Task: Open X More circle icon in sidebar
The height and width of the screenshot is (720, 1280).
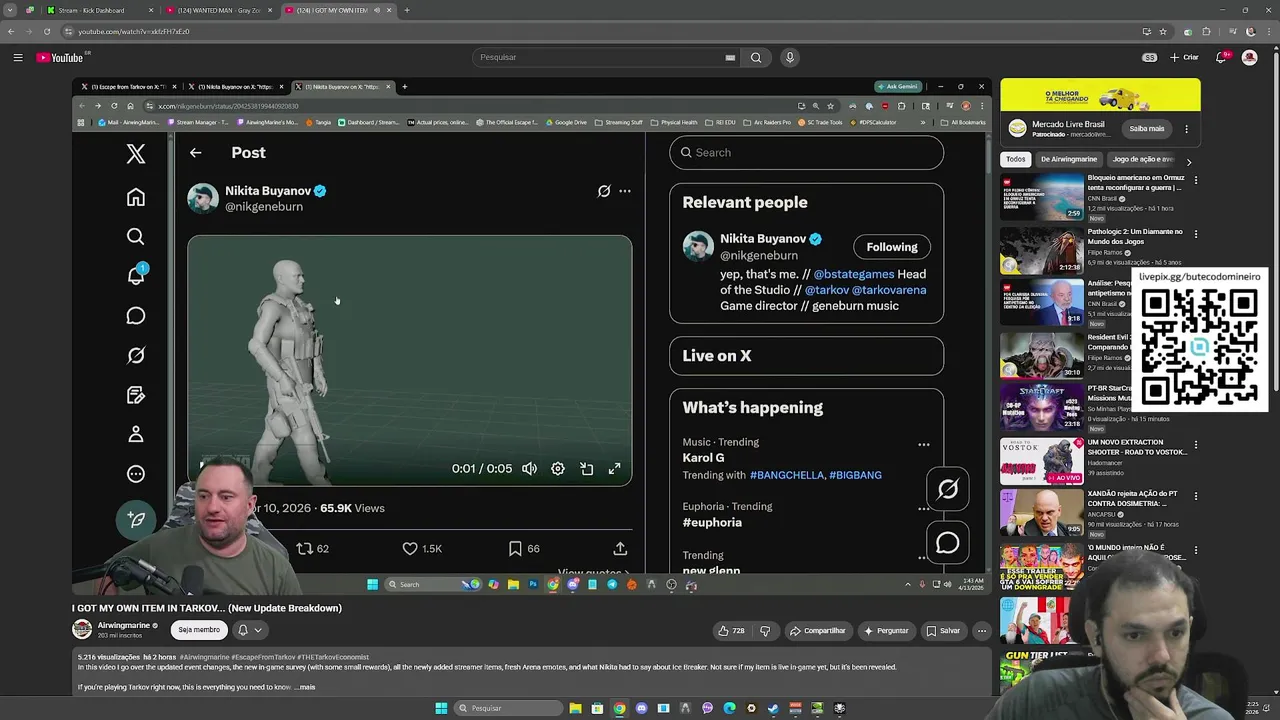Action: 136,474
